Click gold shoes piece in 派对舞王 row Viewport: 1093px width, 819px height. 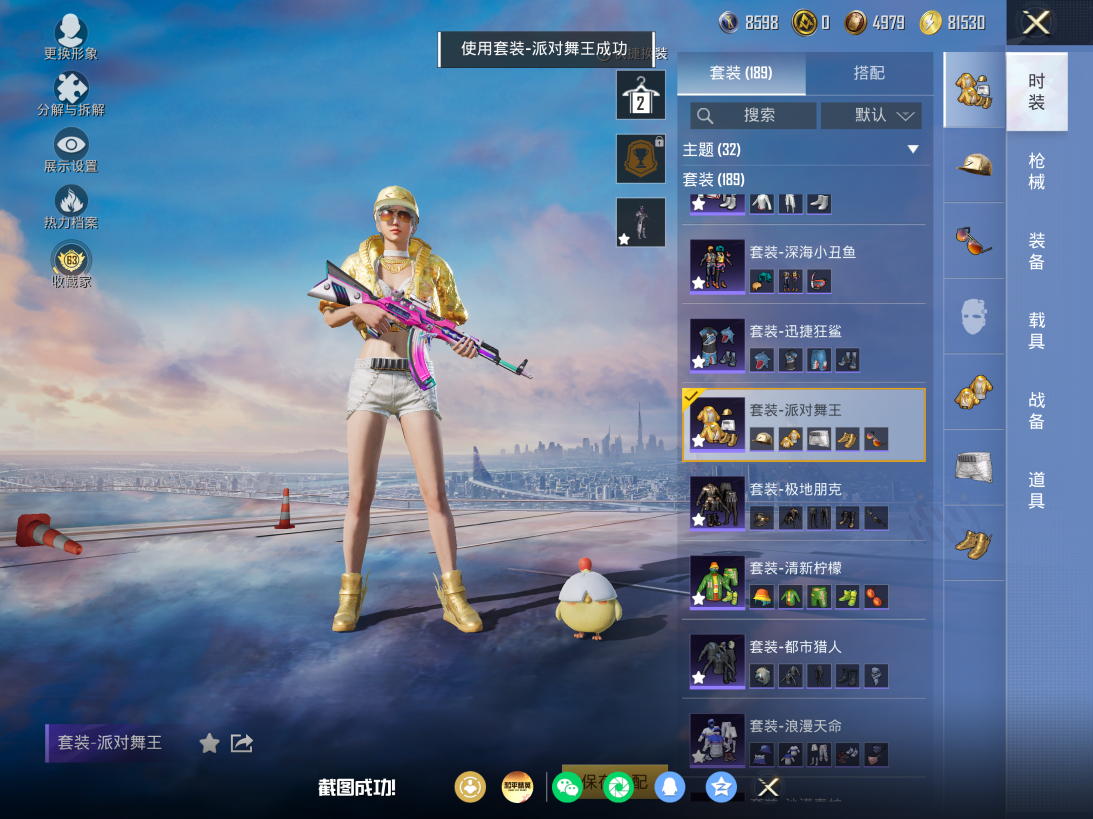point(848,439)
